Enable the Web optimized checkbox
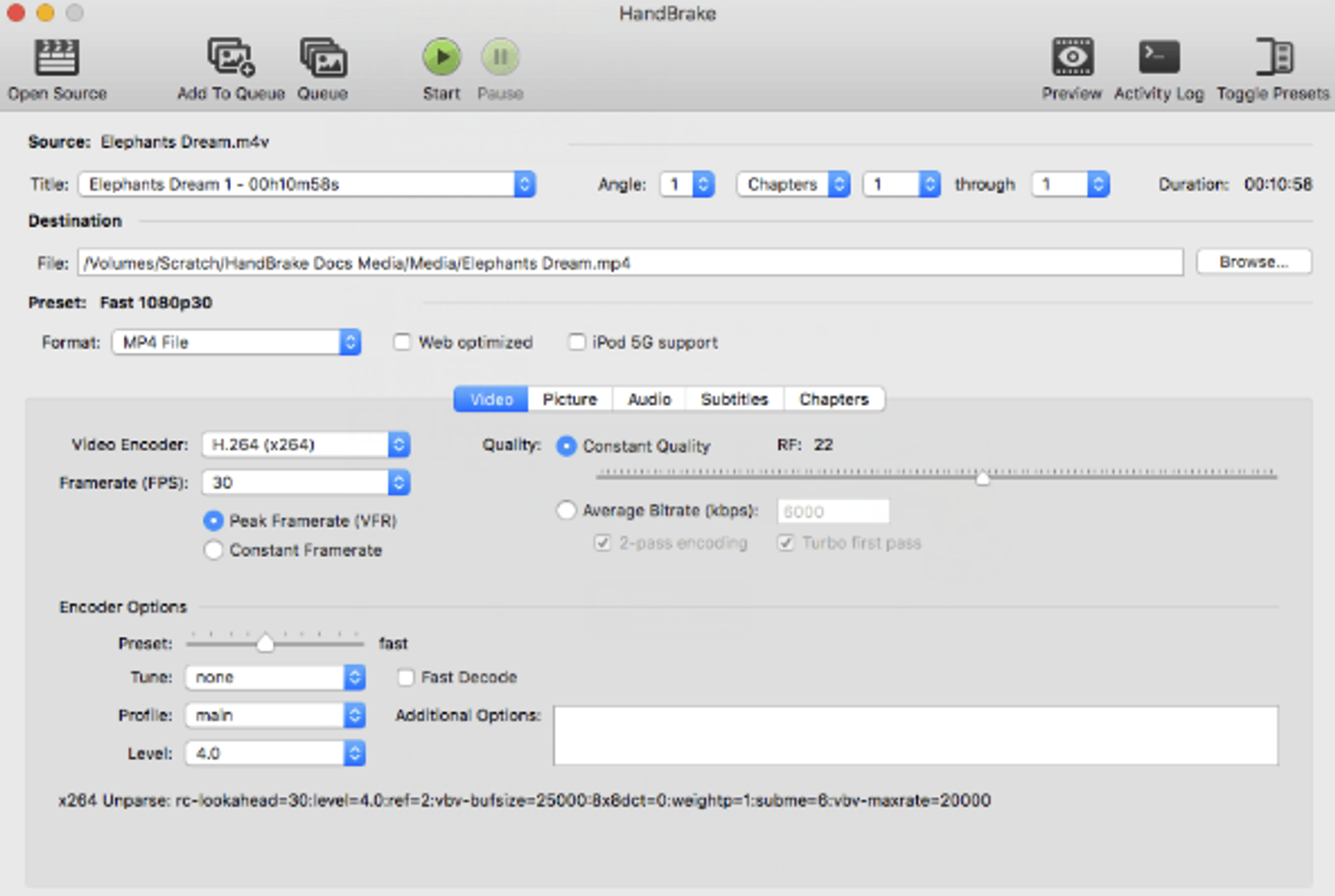The height and width of the screenshot is (896, 1335). pos(402,342)
